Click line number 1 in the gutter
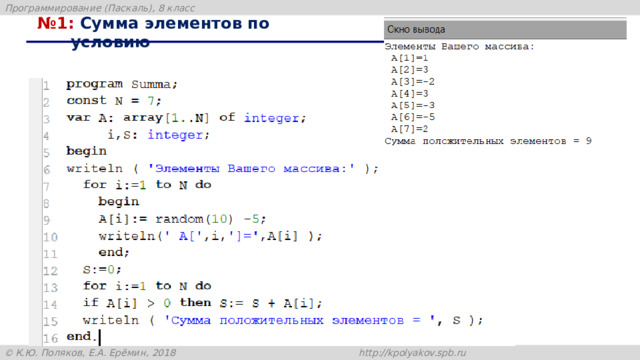 click(x=47, y=85)
